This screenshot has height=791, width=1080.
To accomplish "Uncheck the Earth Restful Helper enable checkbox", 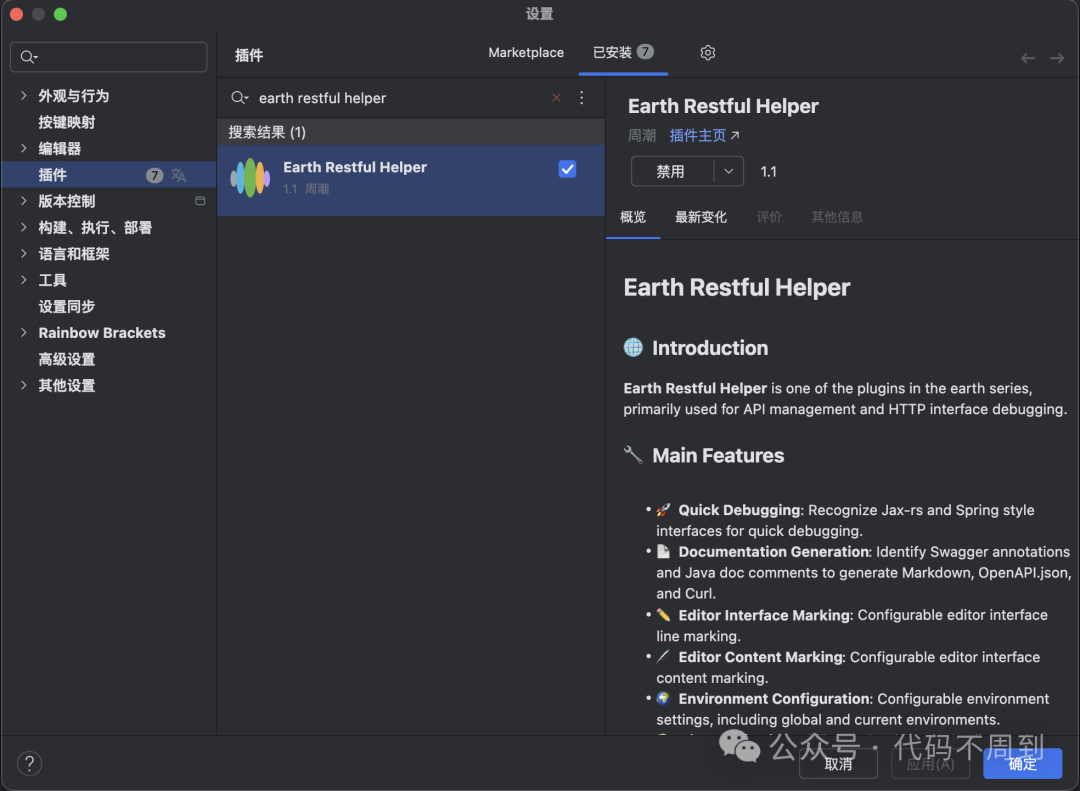I will [x=567, y=169].
